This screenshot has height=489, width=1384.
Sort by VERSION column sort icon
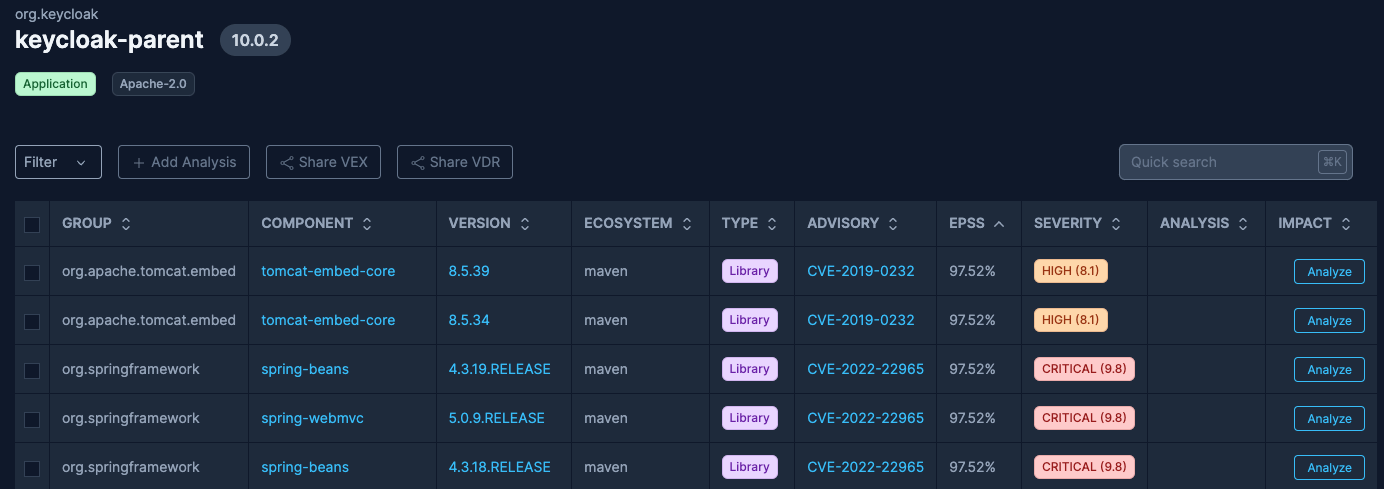pos(525,224)
